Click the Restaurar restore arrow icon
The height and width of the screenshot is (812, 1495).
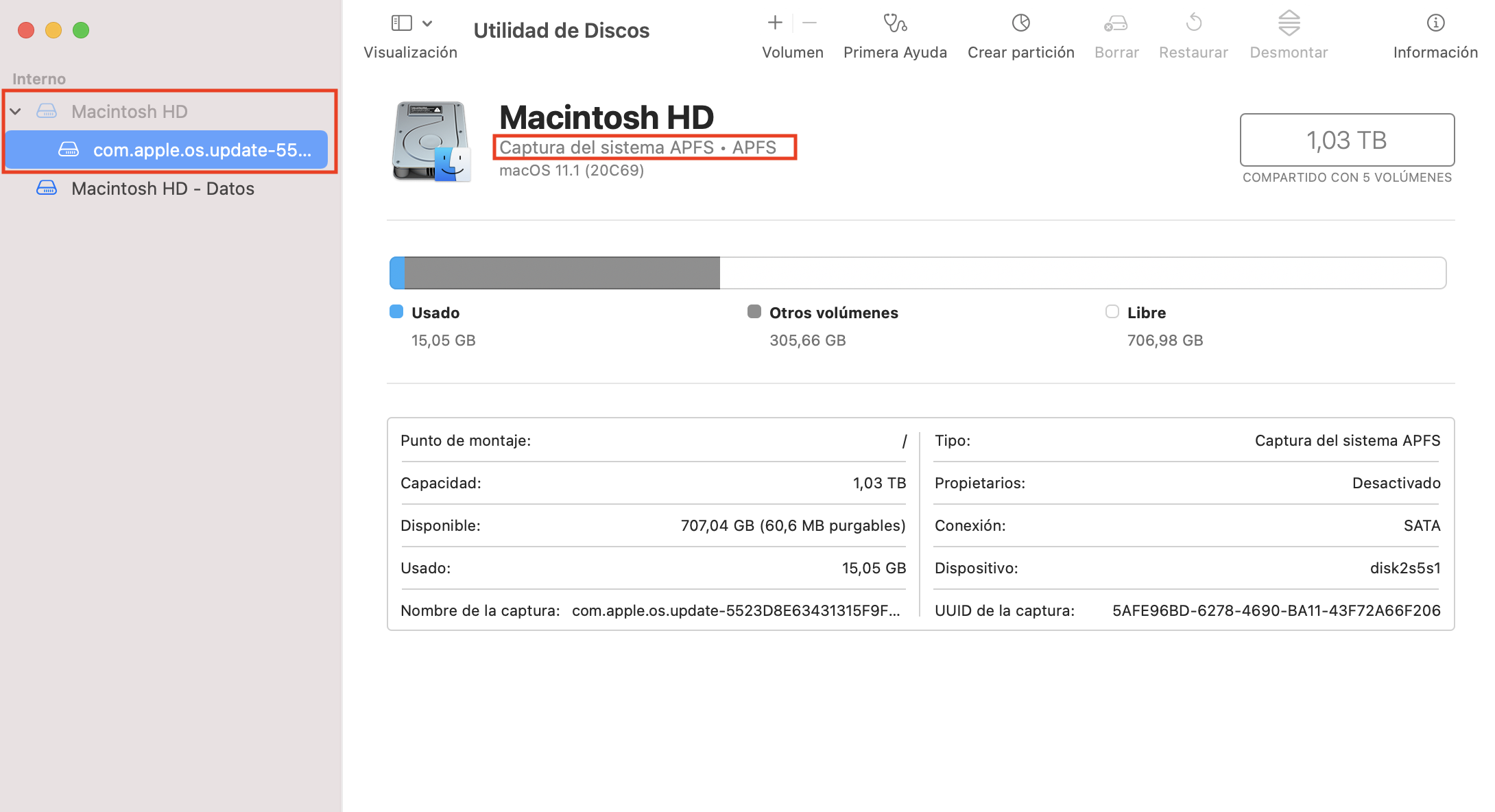coord(1193,23)
